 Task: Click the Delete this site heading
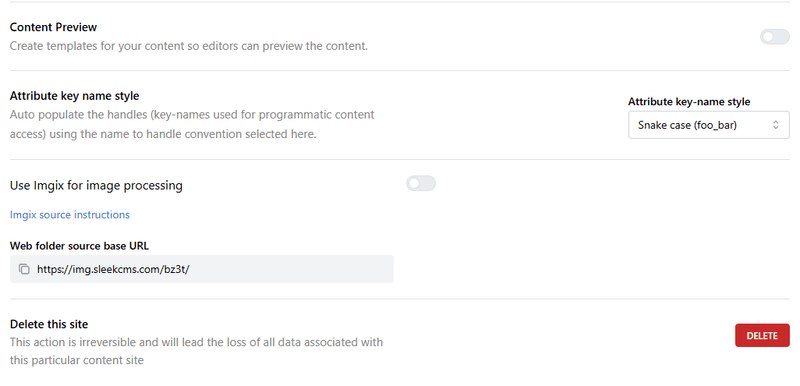click(x=49, y=324)
